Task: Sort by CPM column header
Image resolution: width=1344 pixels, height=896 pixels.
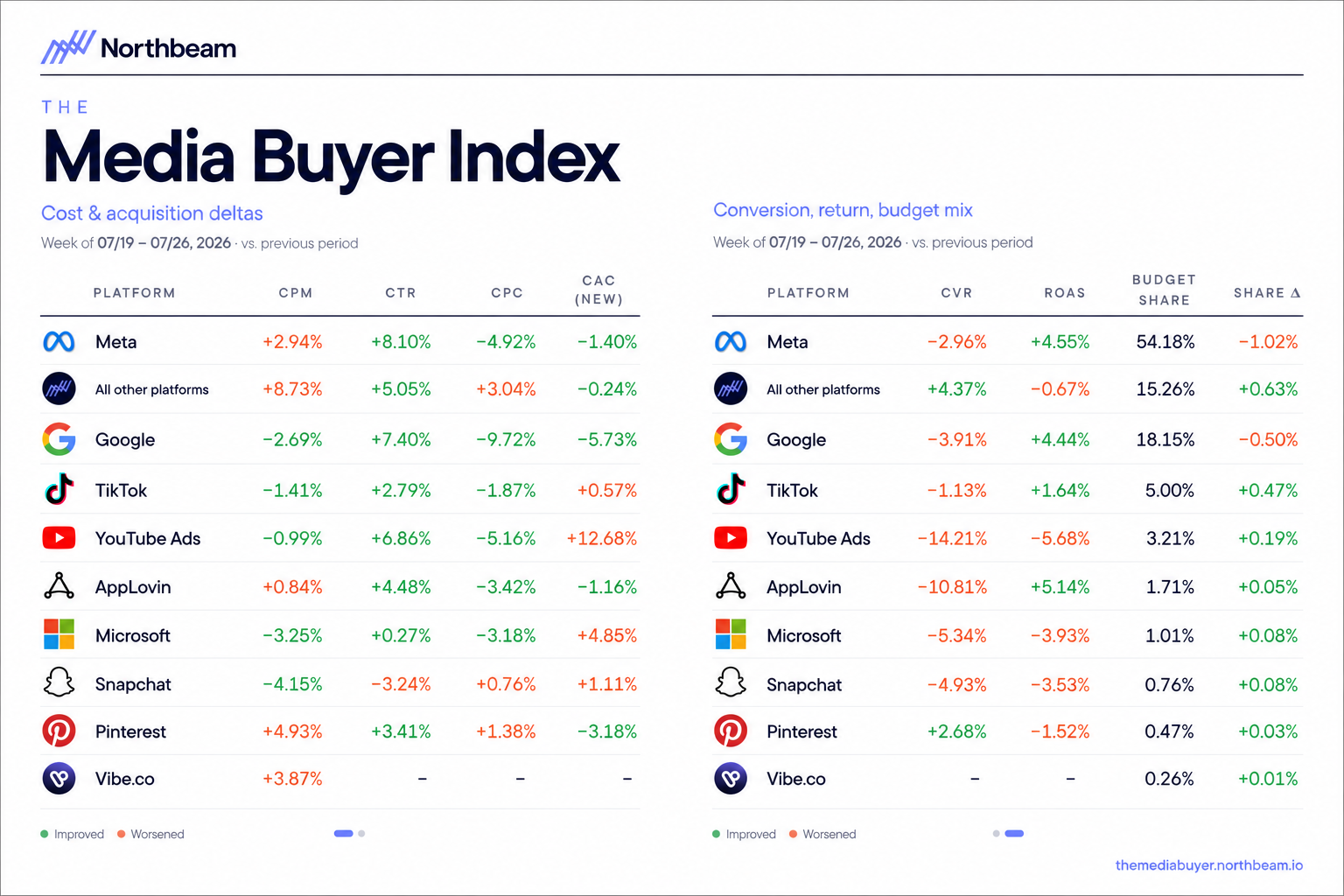Action: click(296, 293)
